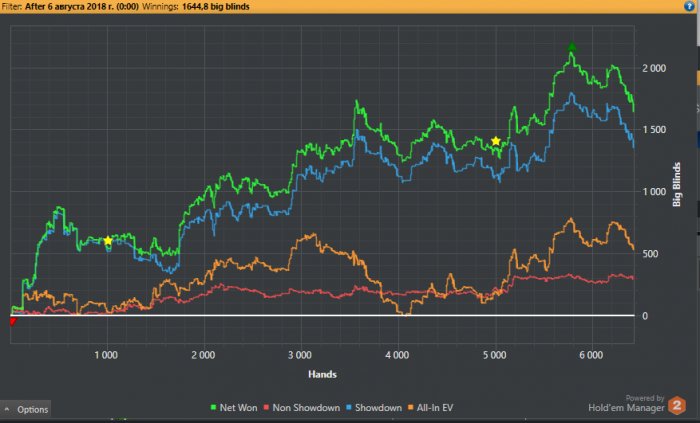Toggle the Net Won legend series

[x=233, y=407]
